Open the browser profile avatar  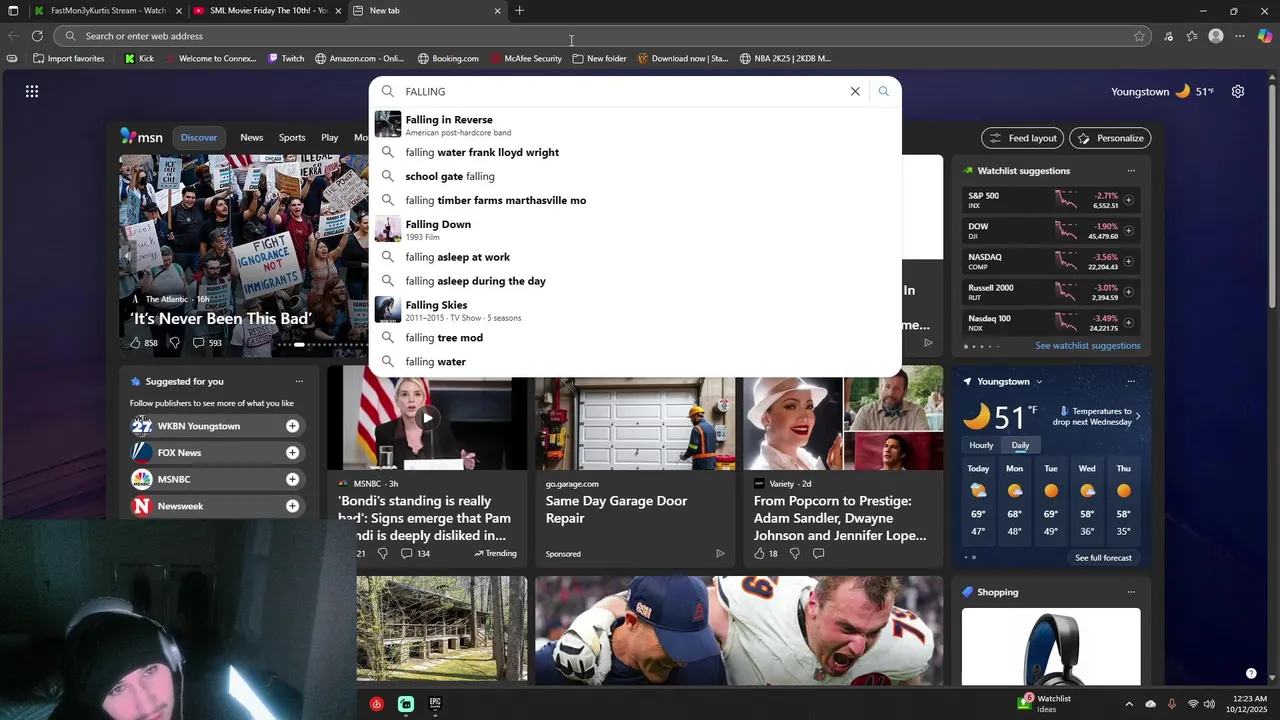pyautogui.click(x=1216, y=36)
